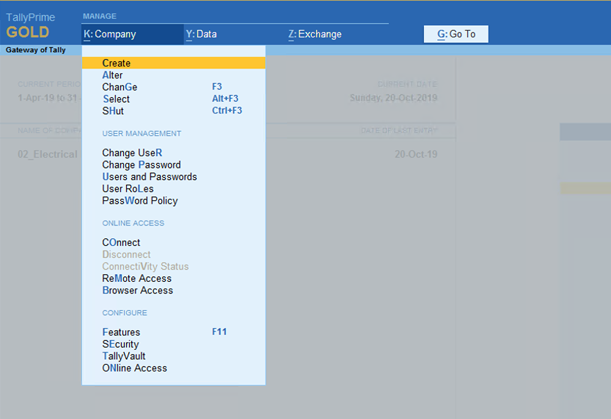Open ONline Access configuration

(134, 368)
